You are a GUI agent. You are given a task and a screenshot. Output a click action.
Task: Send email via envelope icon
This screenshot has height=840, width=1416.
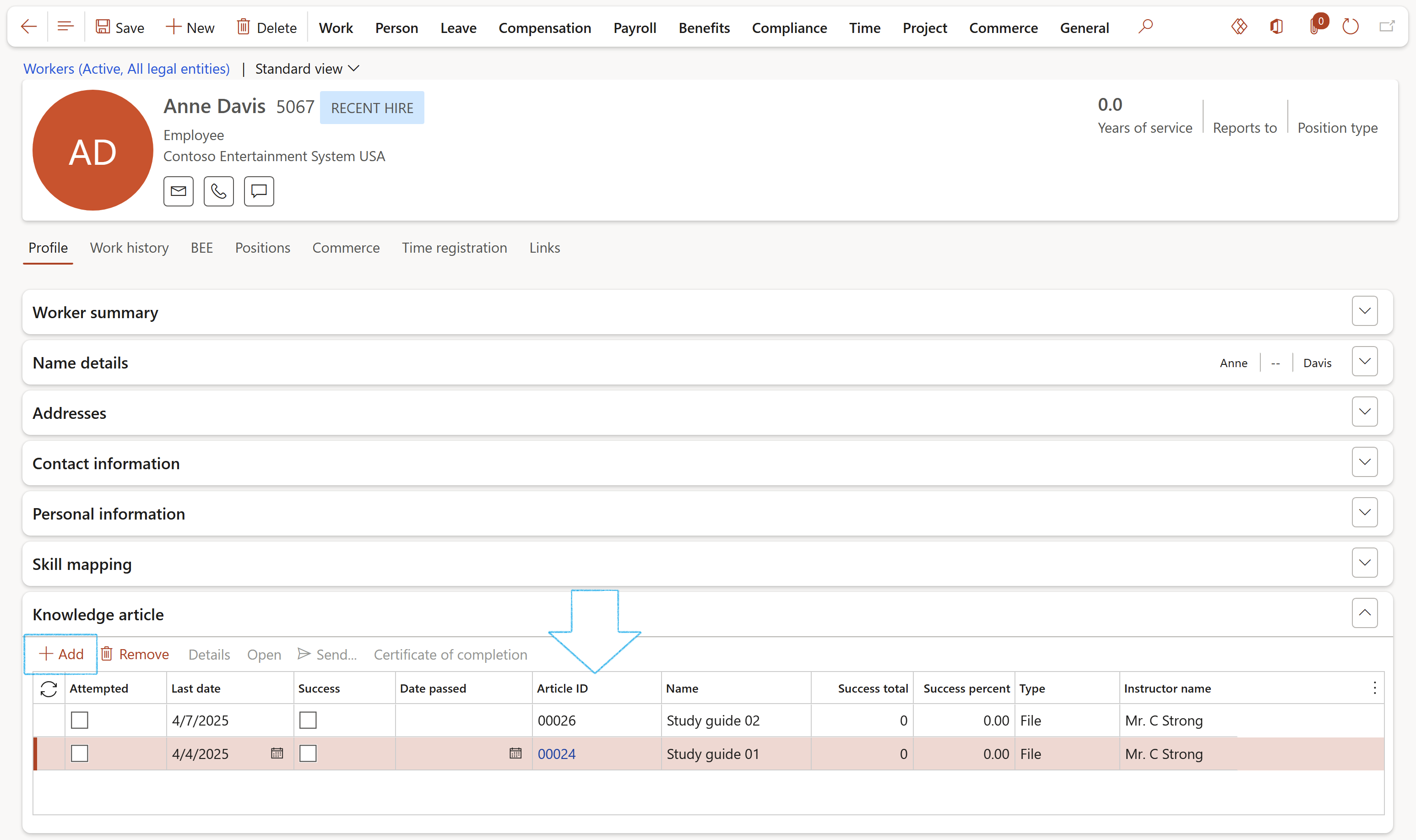point(178,191)
